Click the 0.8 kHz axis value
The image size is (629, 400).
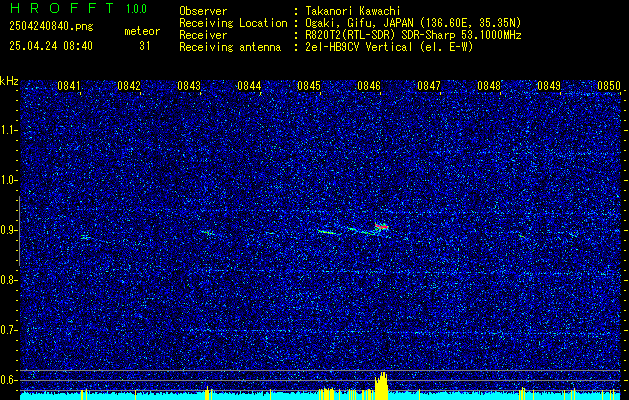9,280
